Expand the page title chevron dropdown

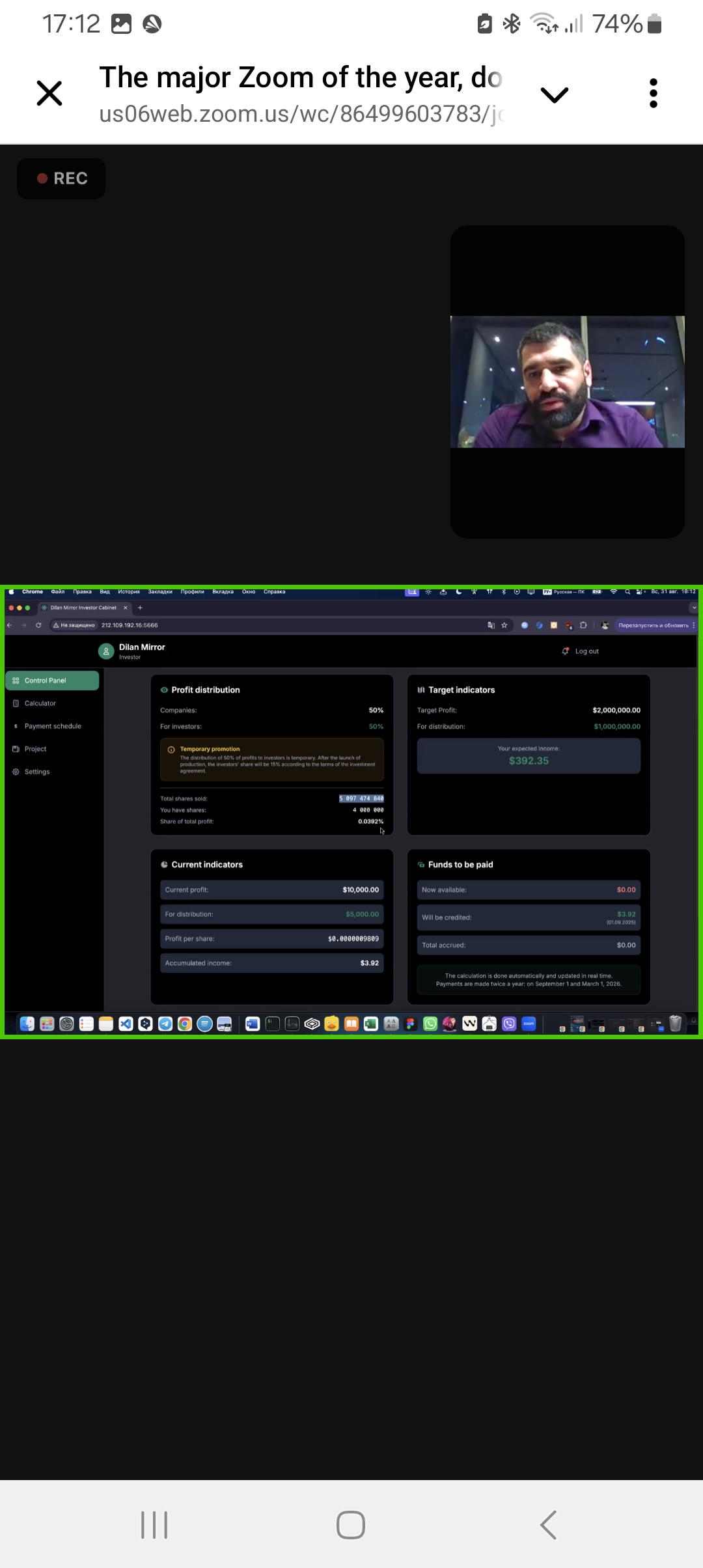555,95
